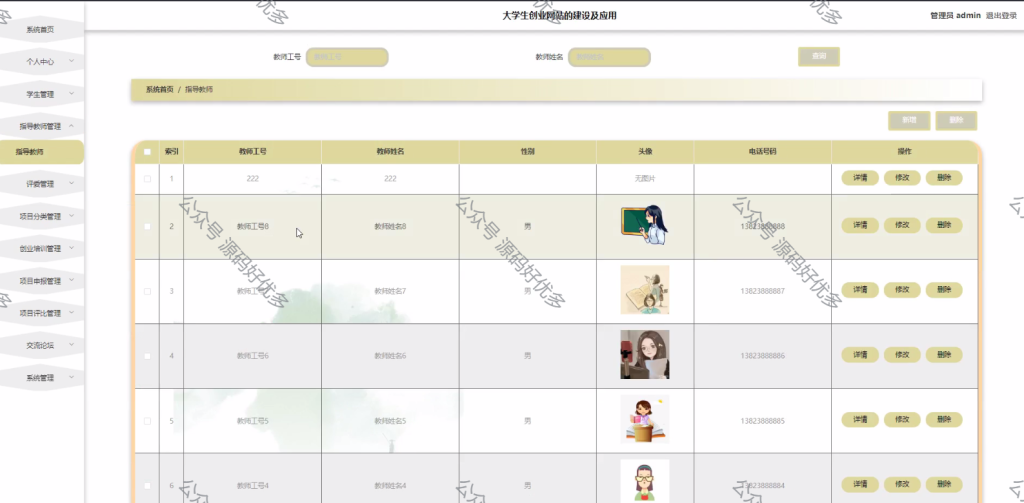Image resolution: width=1024 pixels, height=503 pixels.
Task: Select checkbox for row 4 教师工号6
Action: pyautogui.click(x=147, y=355)
